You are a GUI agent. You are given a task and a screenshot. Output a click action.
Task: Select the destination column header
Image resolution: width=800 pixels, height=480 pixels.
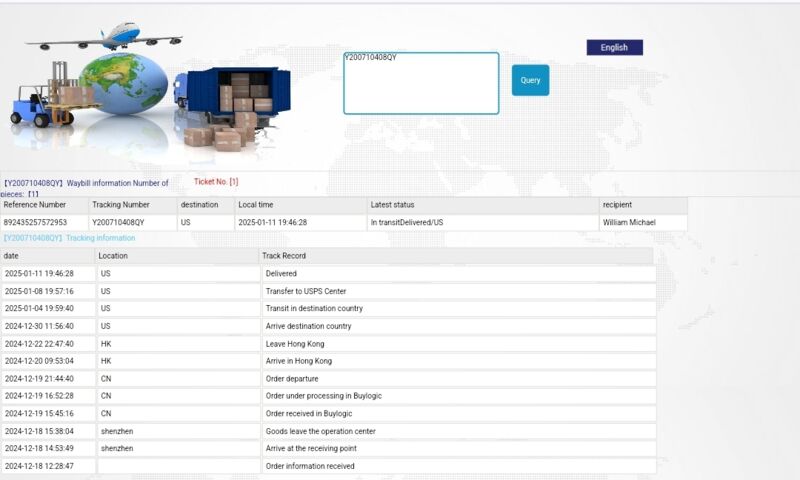pos(206,205)
